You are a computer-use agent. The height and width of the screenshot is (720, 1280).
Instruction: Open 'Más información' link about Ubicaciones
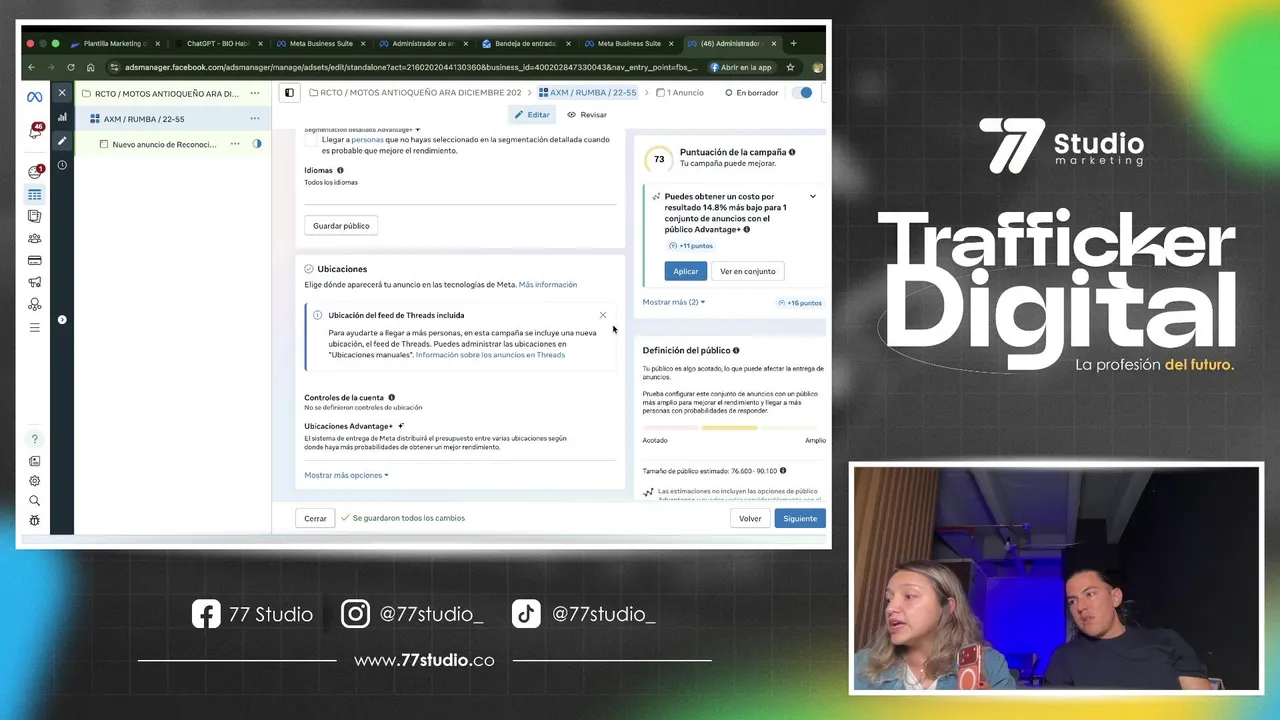point(548,285)
